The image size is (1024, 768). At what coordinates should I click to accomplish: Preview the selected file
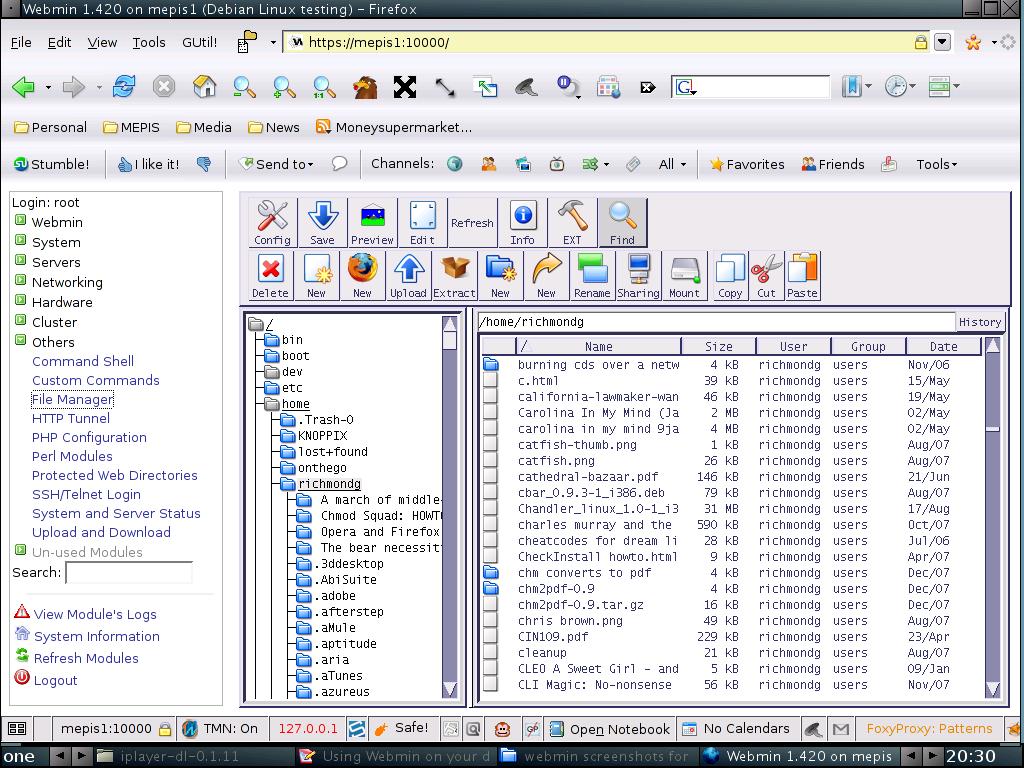(x=372, y=223)
